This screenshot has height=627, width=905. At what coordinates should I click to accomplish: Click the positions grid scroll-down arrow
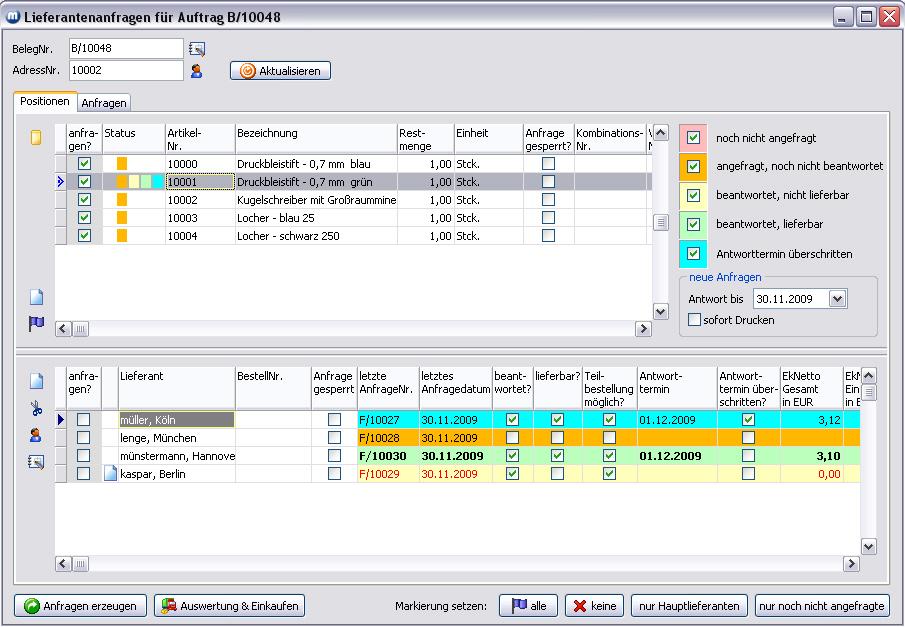pyautogui.click(x=660, y=312)
